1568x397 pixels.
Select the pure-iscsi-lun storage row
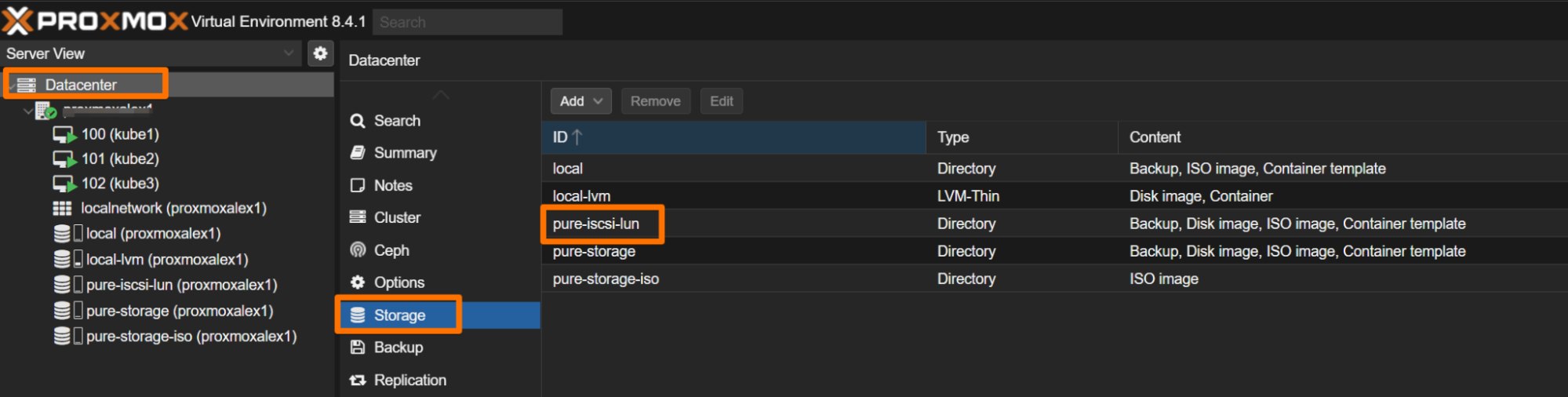coord(596,224)
